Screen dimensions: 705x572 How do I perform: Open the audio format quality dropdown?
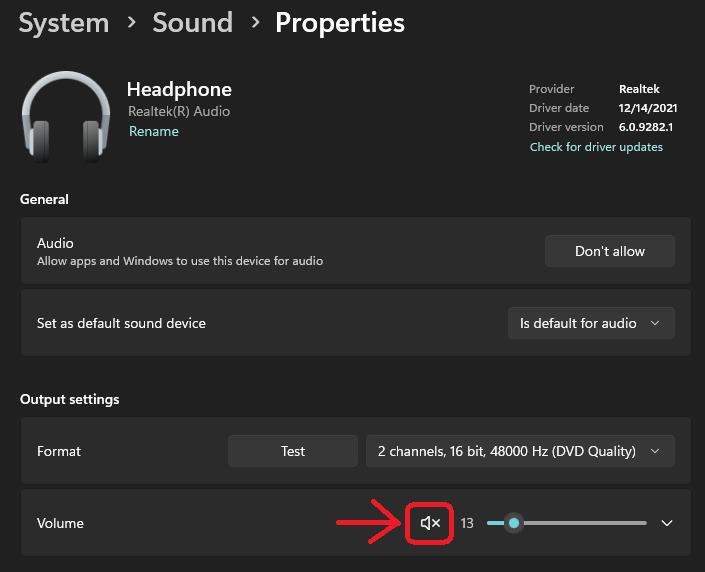tap(520, 451)
